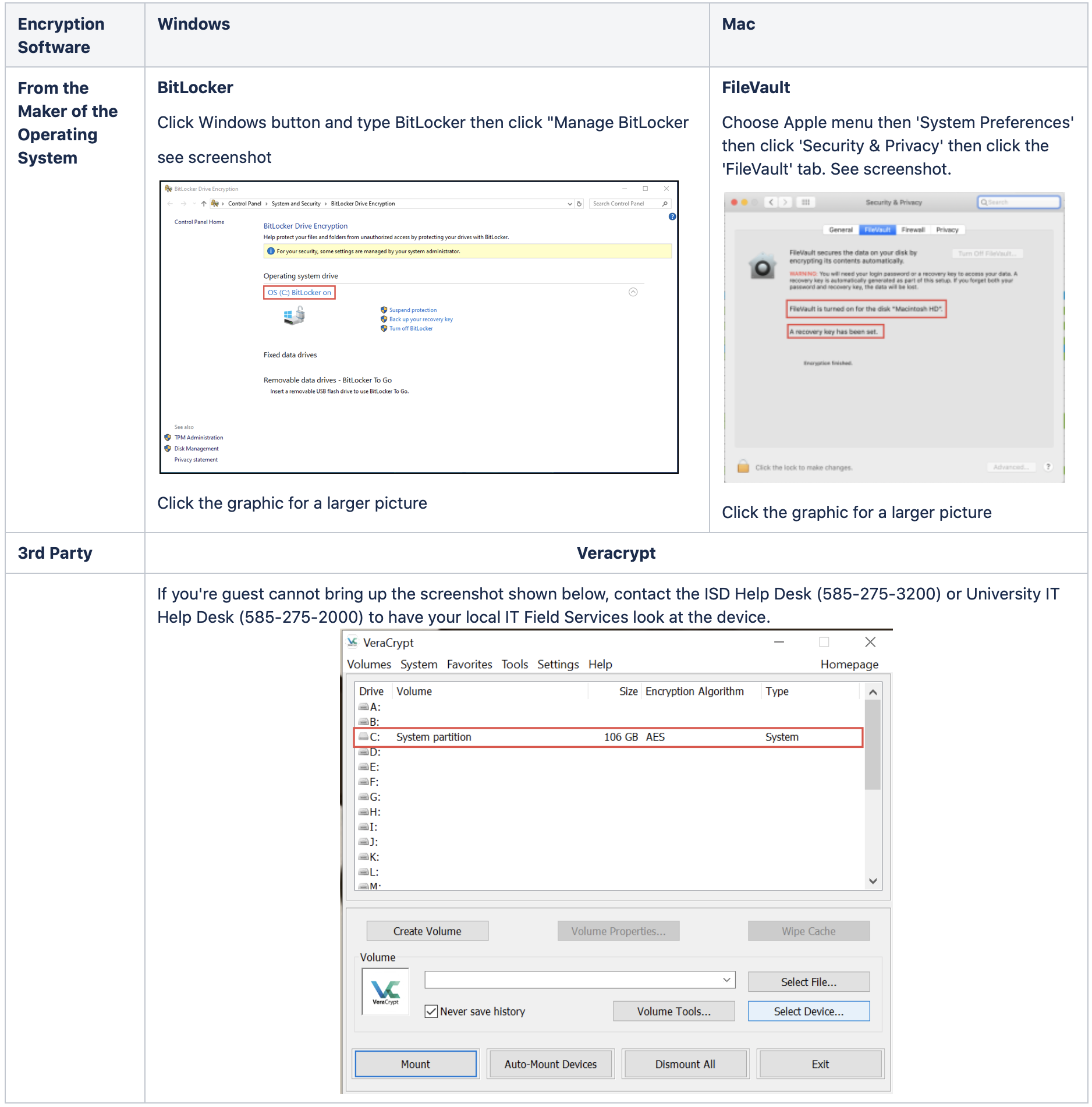The height and width of the screenshot is (1107, 1092).
Task: Collapse the OS (C:) drive section chevron
Action: (633, 292)
